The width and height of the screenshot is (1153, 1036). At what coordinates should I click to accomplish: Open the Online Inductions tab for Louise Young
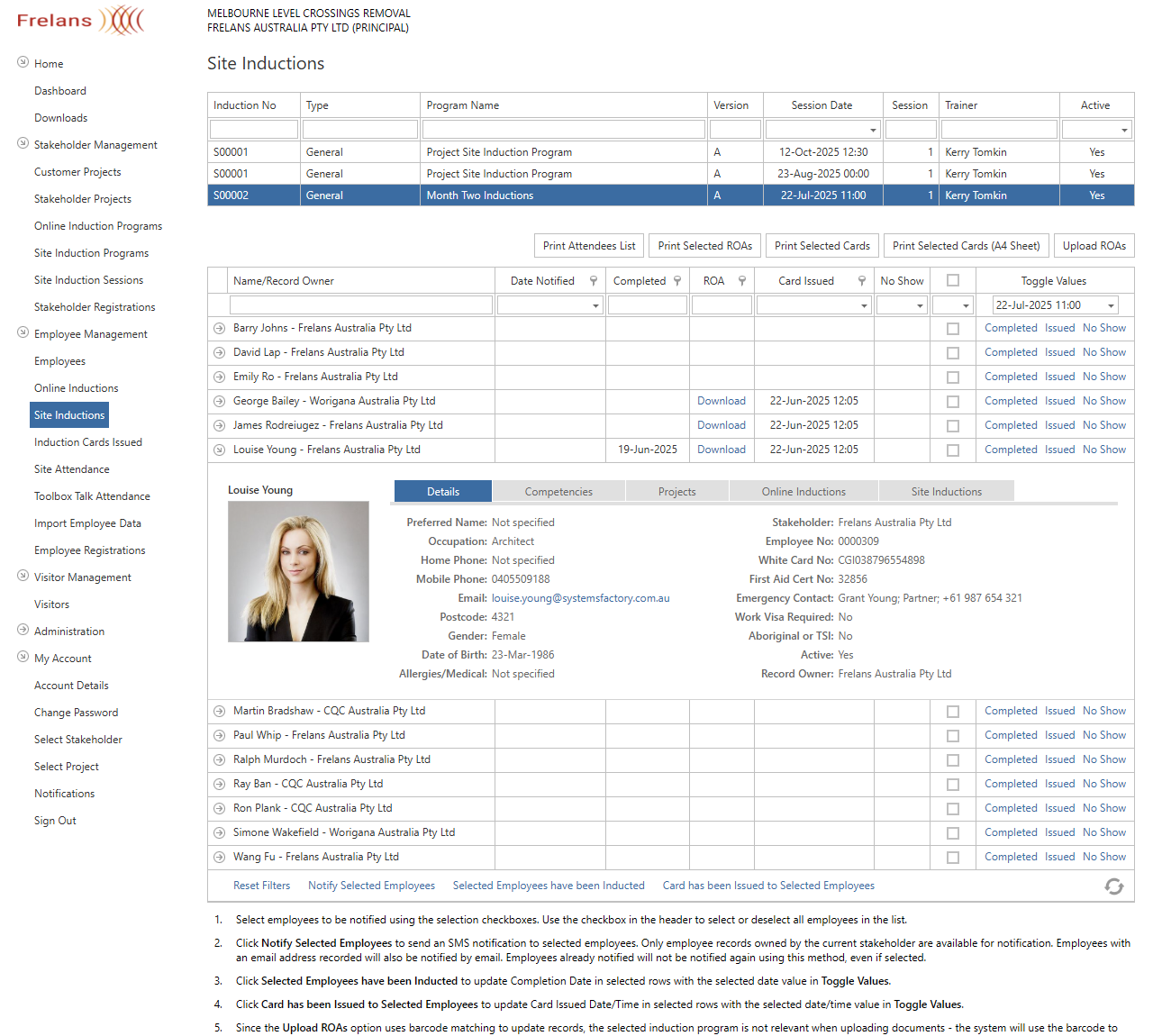click(803, 491)
